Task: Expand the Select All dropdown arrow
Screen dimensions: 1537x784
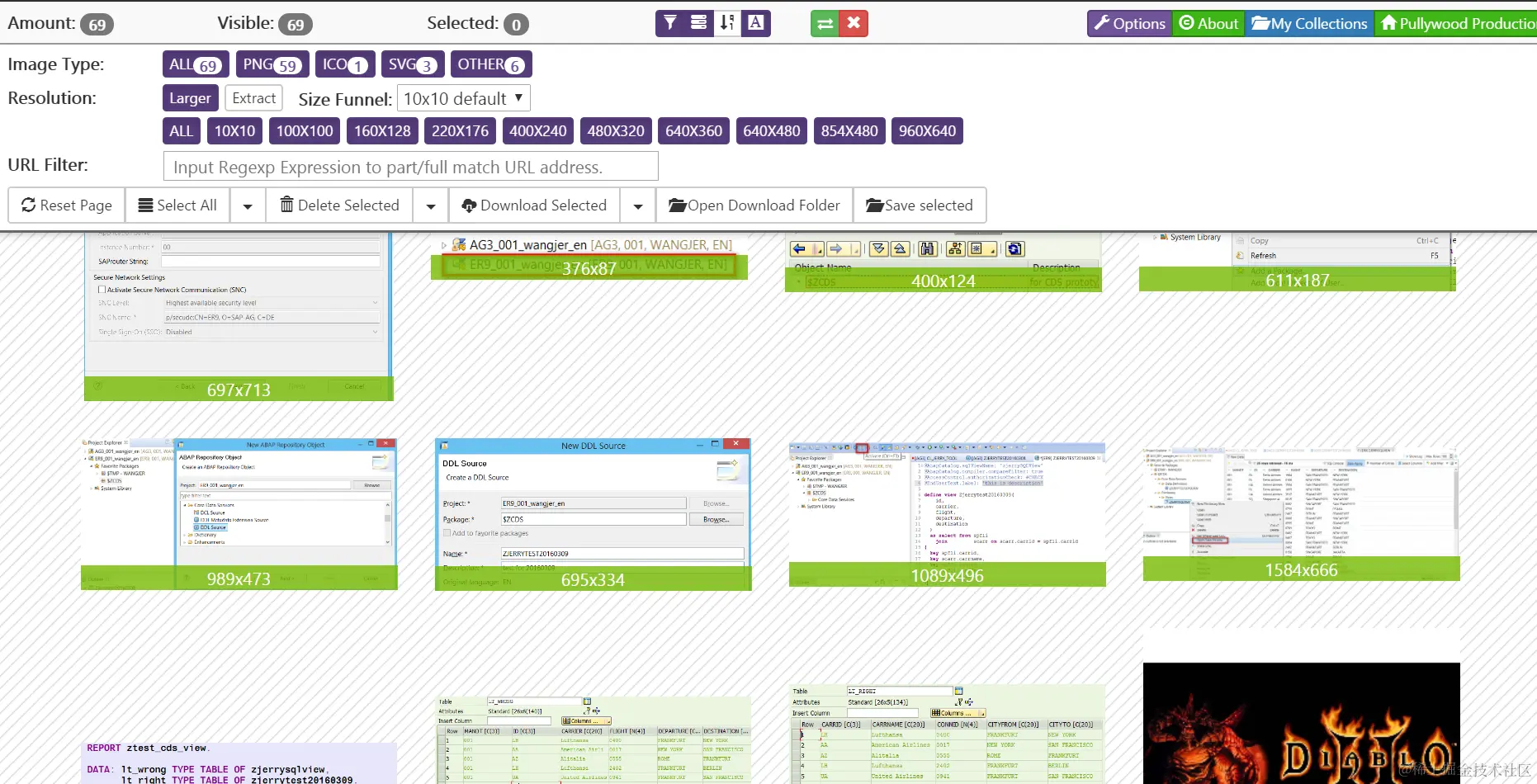Action: [x=248, y=205]
